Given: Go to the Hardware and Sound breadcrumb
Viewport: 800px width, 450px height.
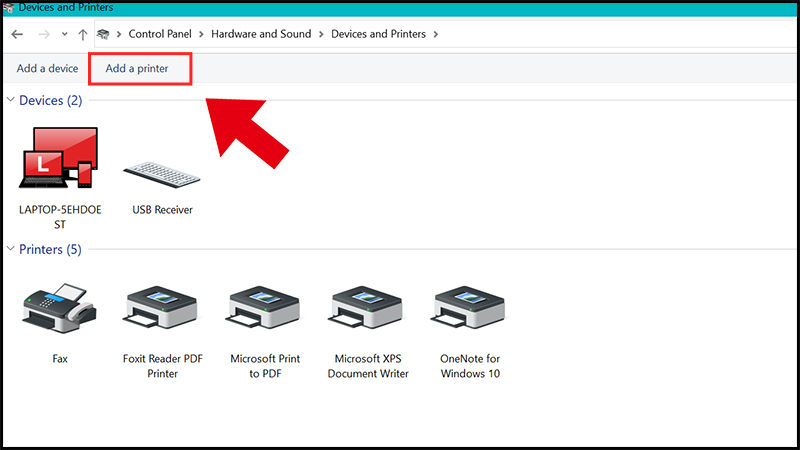Looking at the screenshot, I should (261, 34).
